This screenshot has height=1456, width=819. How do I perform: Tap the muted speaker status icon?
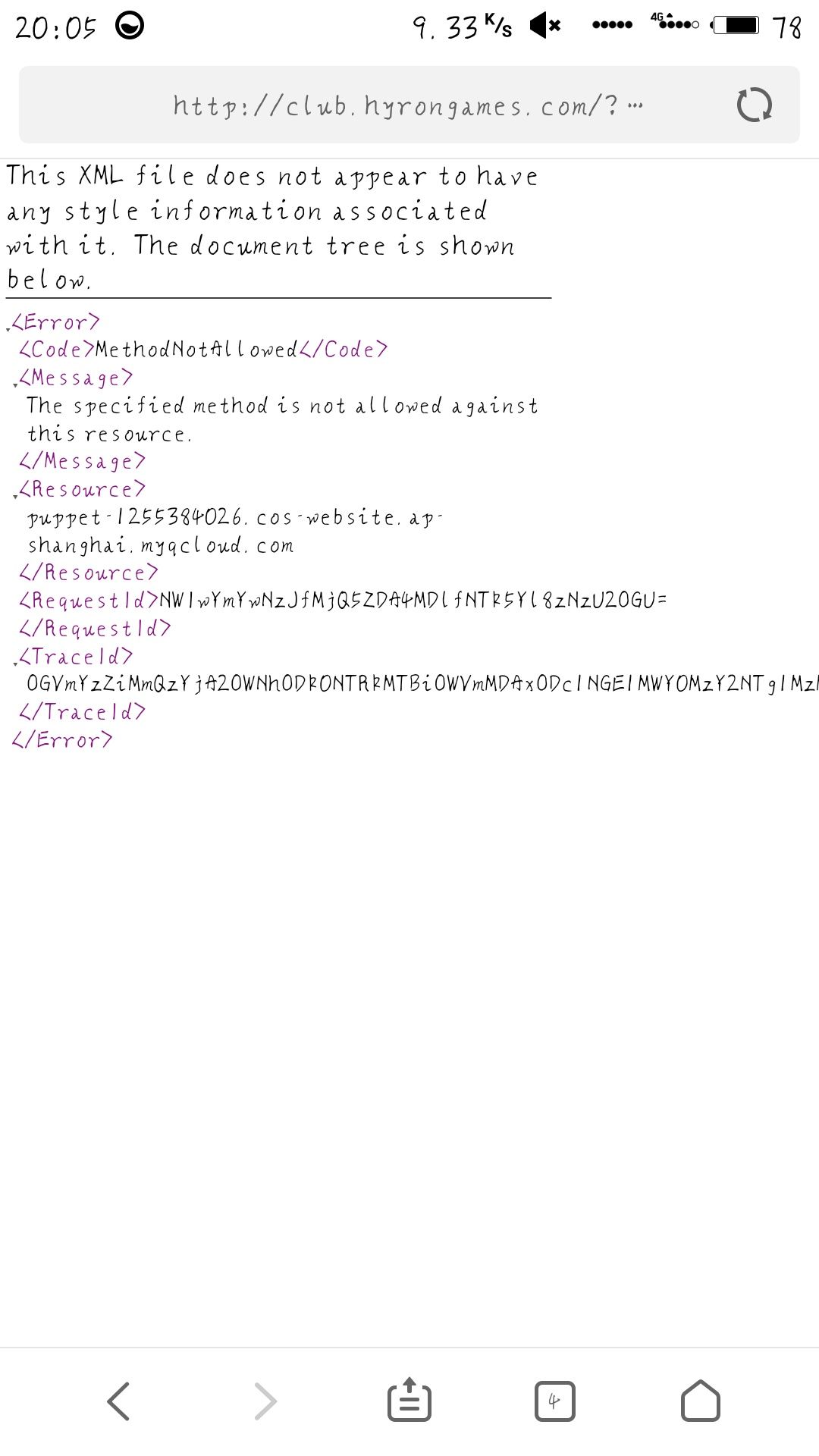pyautogui.click(x=545, y=26)
